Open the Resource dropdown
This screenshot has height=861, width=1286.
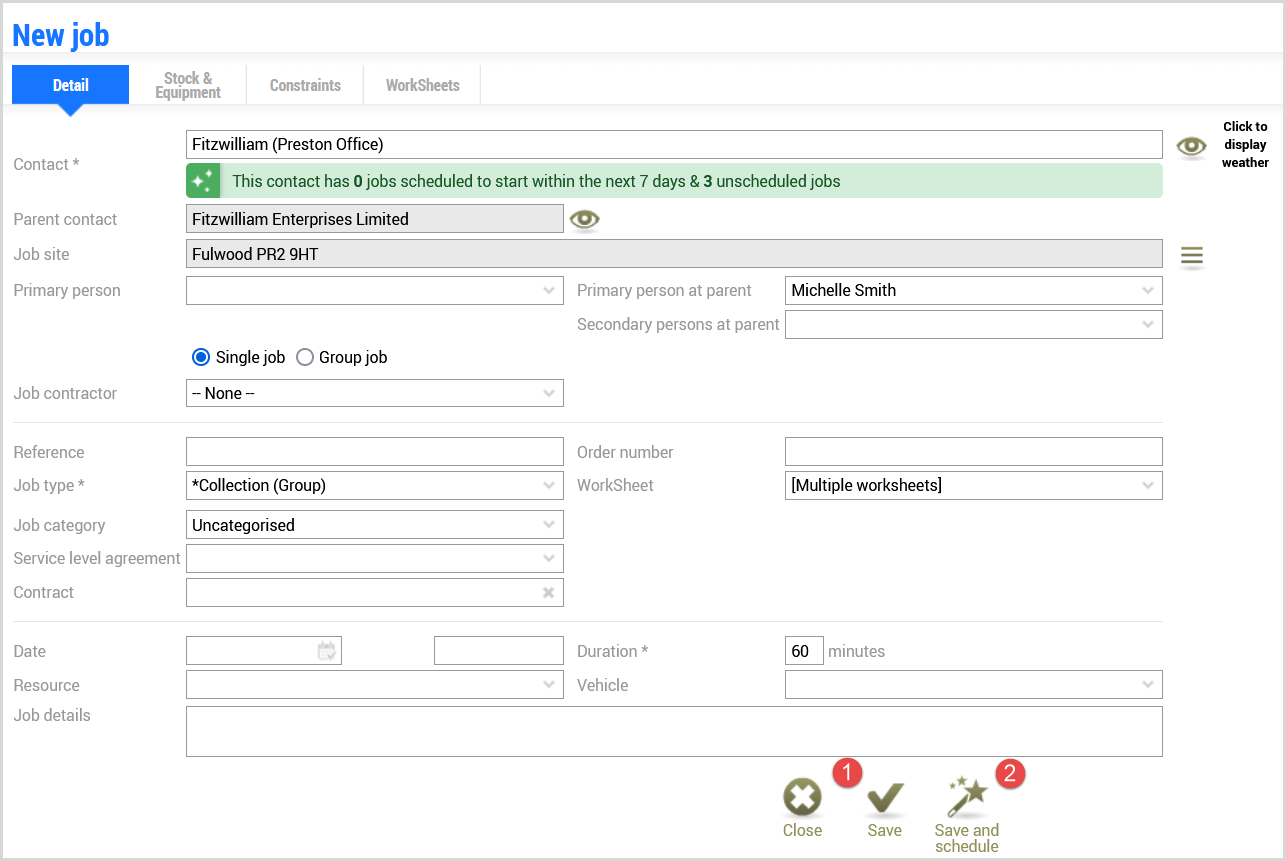[x=375, y=685]
